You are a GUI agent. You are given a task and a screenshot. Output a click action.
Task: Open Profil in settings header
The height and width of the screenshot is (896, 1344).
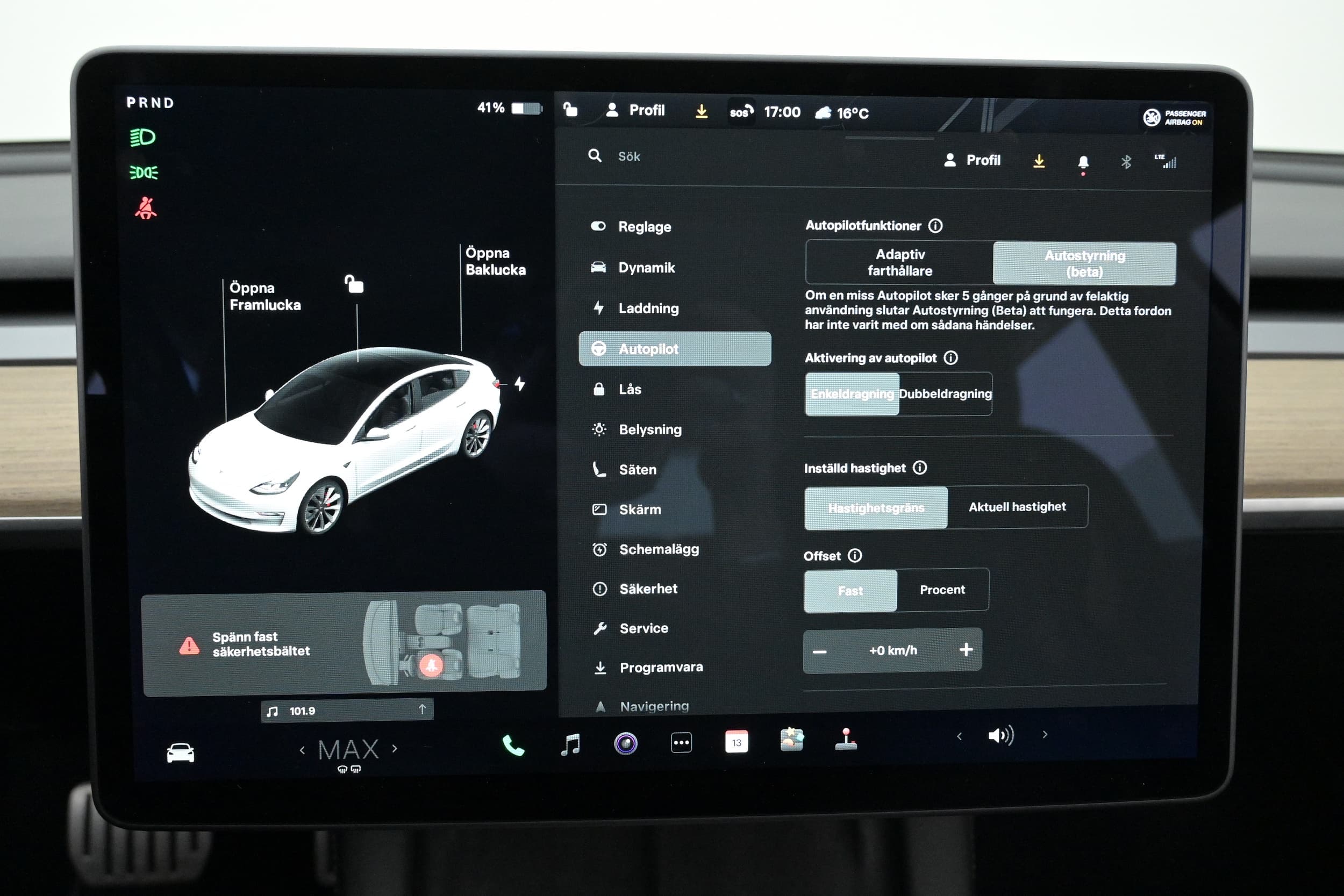point(972,160)
